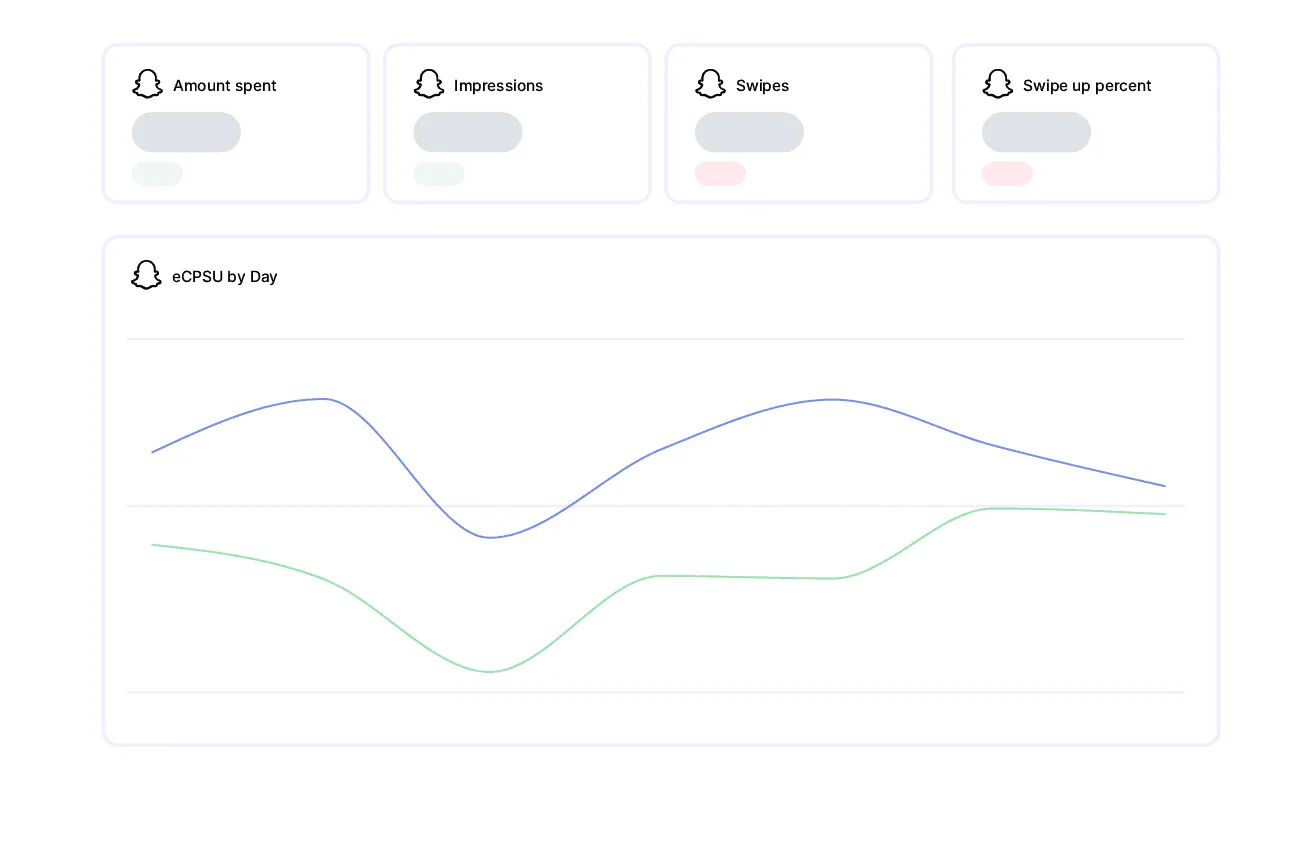Click the pink change badge under Swipes
This screenshot has height=861, width=1313.
720,174
